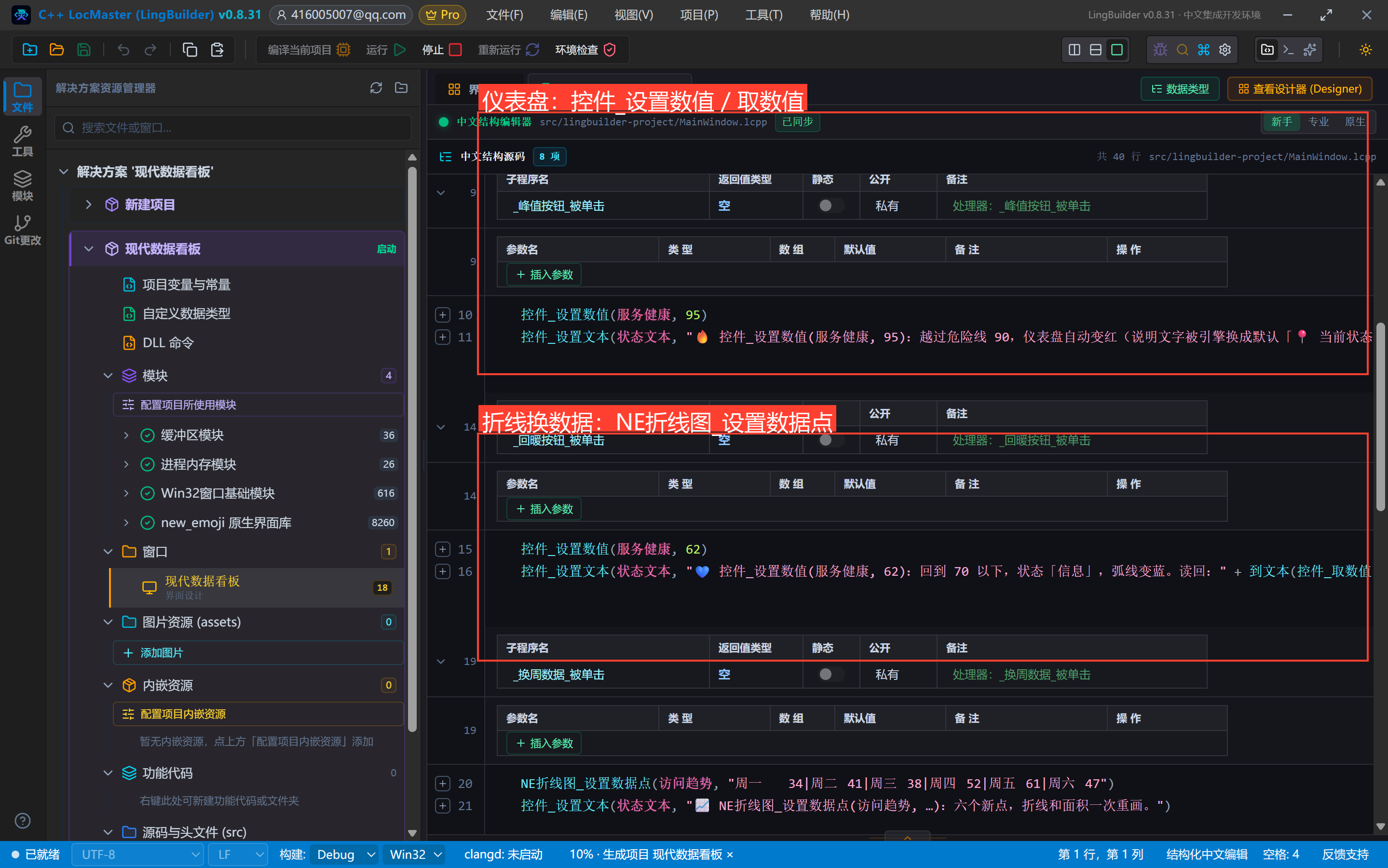This screenshot has width=1388, height=868.
Task: Click the 查看设计器 (Designer) button
Action: pos(1300,89)
